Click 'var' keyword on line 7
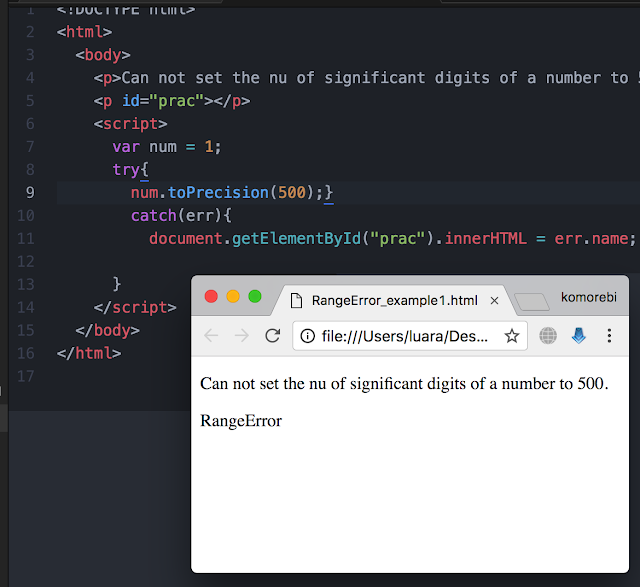Image resolution: width=640 pixels, height=587 pixels. (126, 147)
